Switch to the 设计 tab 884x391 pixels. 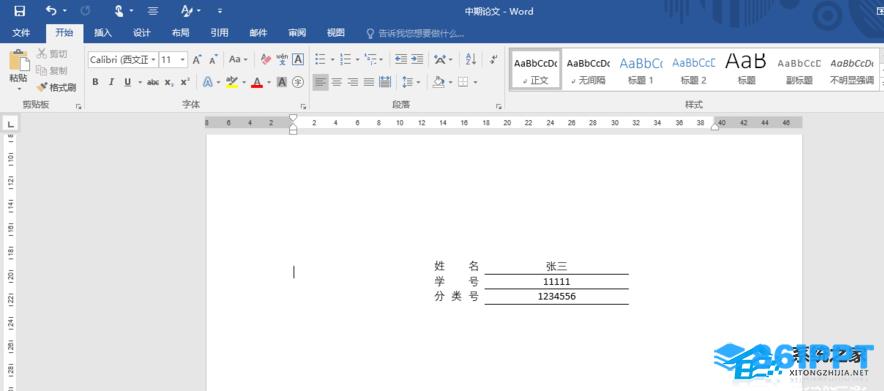coord(142,33)
